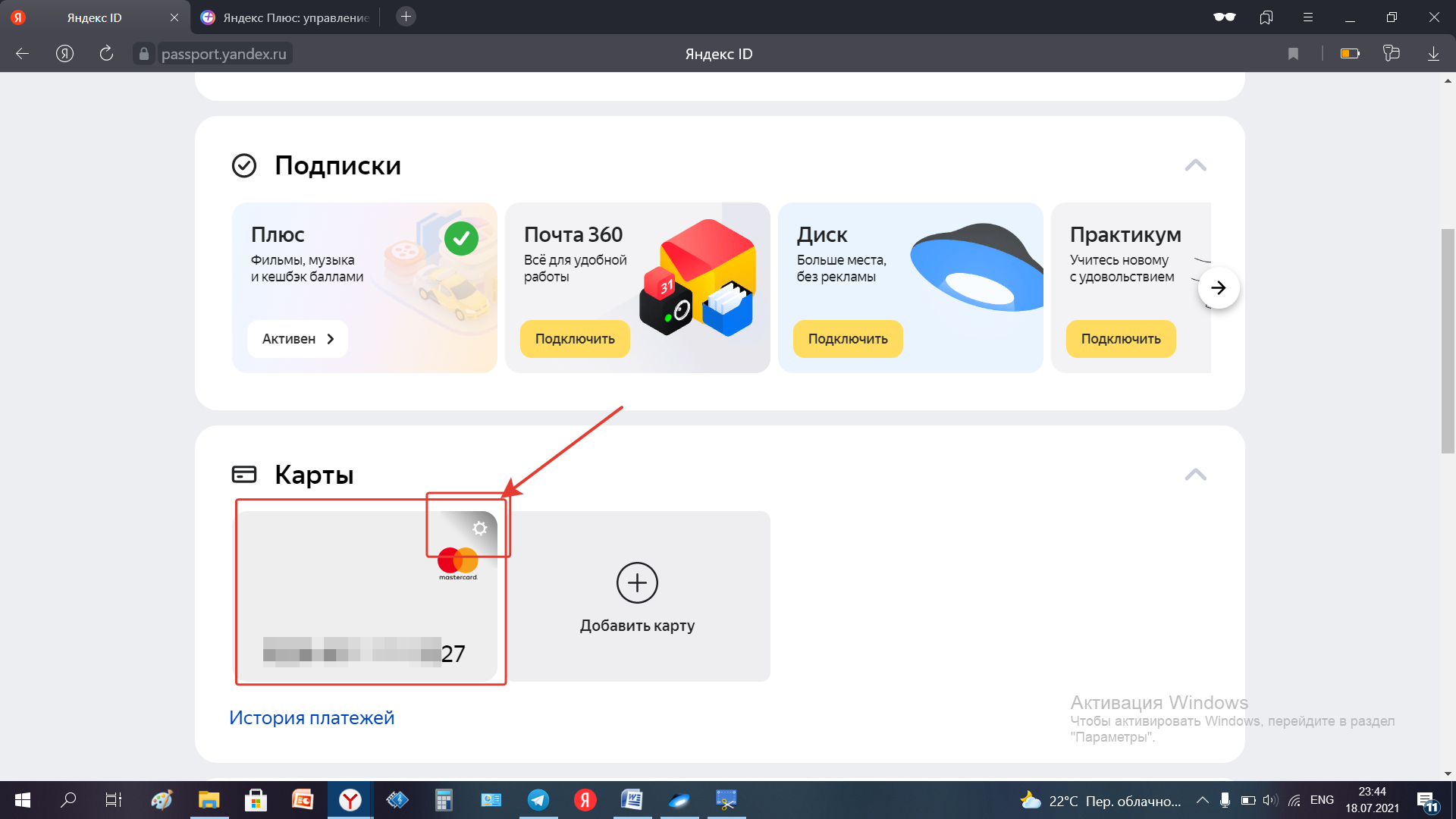Click Подключить on the Диск subscription
The height and width of the screenshot is (819, 1456).
(848, 339)
